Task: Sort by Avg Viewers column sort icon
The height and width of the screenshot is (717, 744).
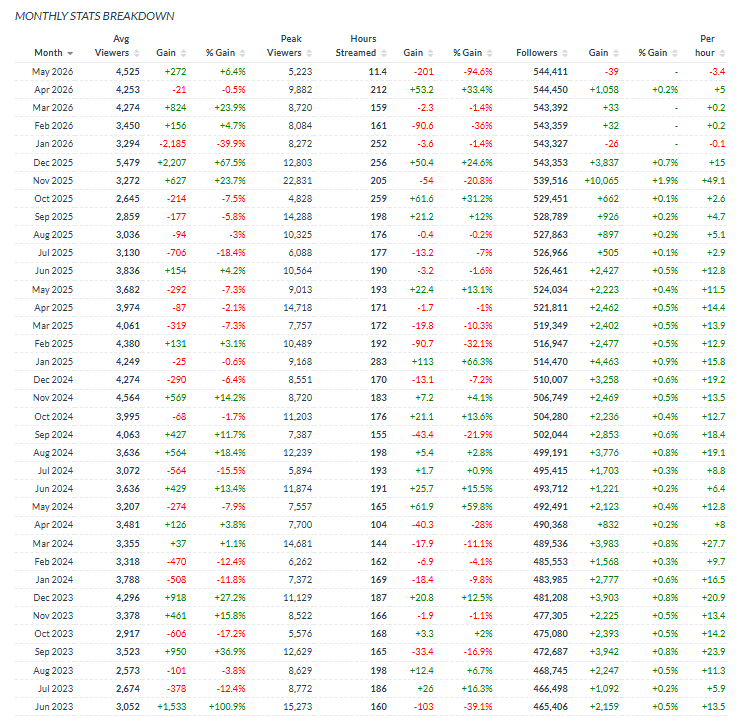Action: click(x=137, y=53)
